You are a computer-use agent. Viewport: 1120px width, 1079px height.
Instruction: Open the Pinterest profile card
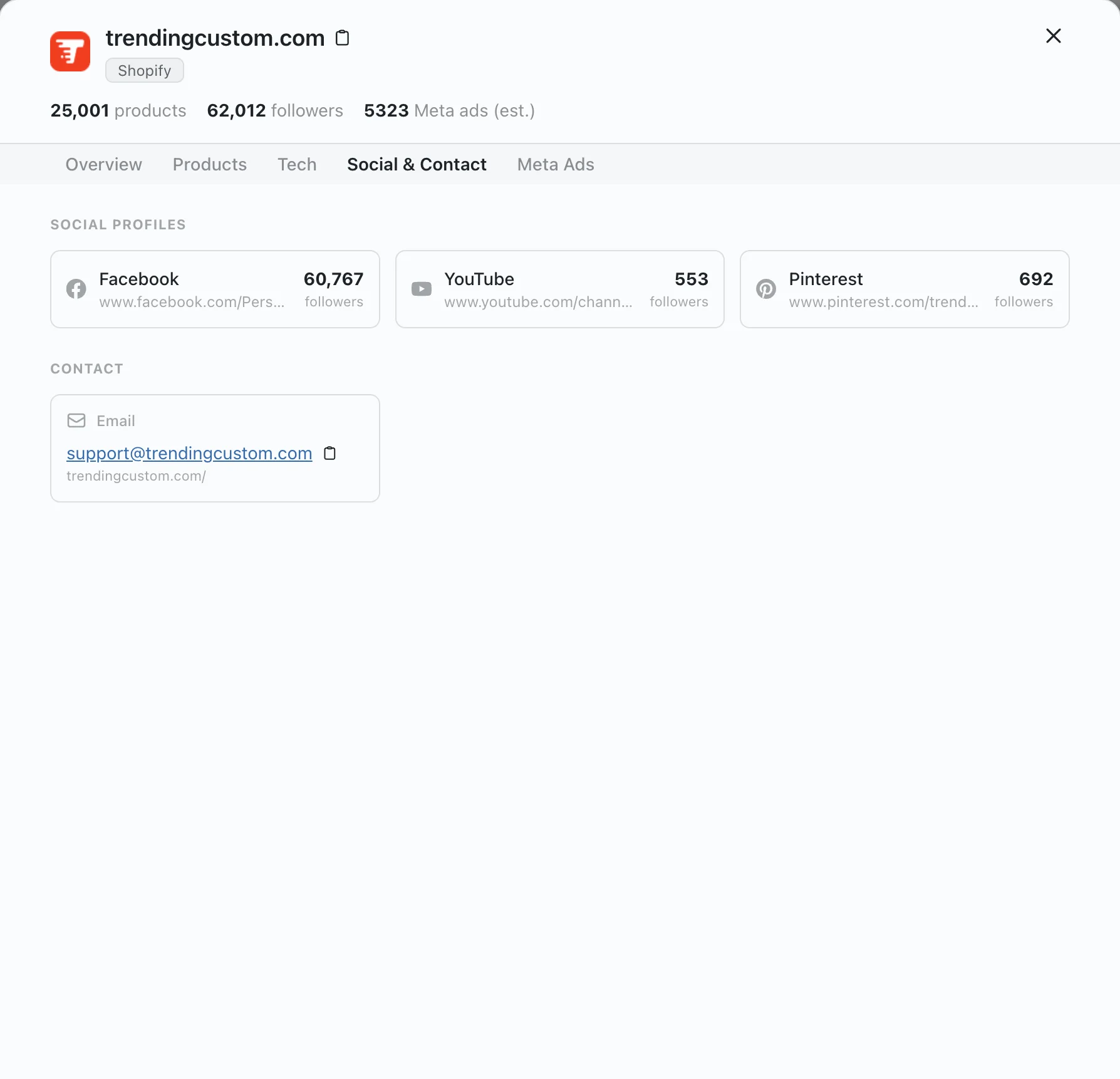point(904,289)
